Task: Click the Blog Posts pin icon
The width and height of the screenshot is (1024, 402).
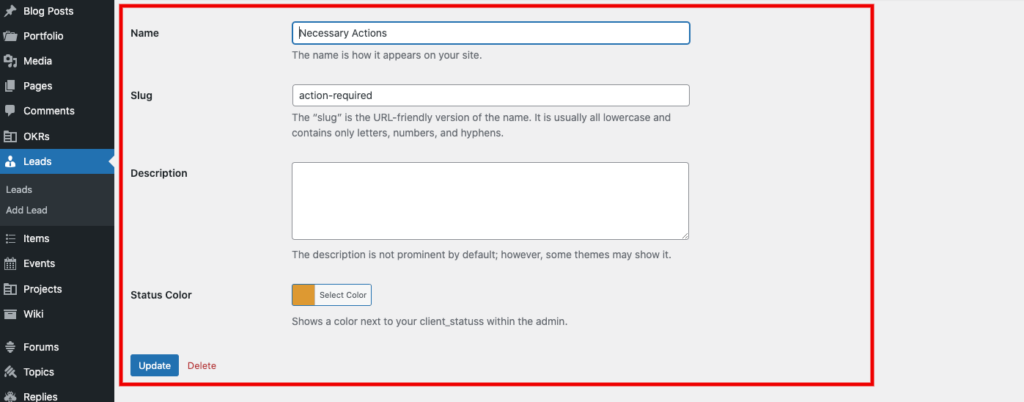Action: (x=10, y=10)
